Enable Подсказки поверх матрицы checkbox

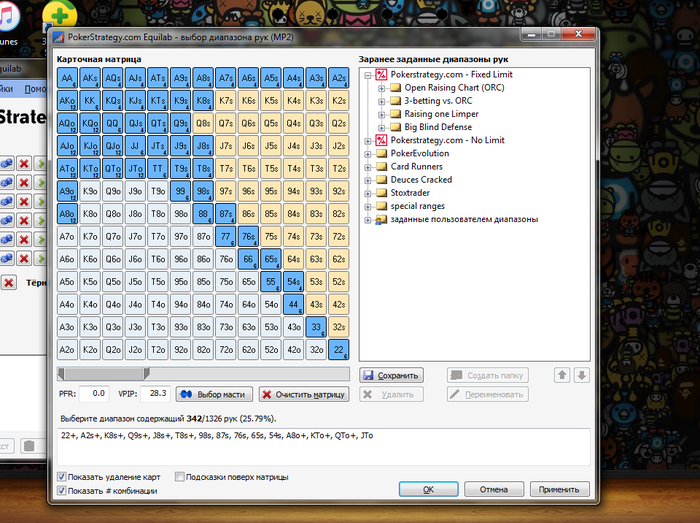(179, 477)
